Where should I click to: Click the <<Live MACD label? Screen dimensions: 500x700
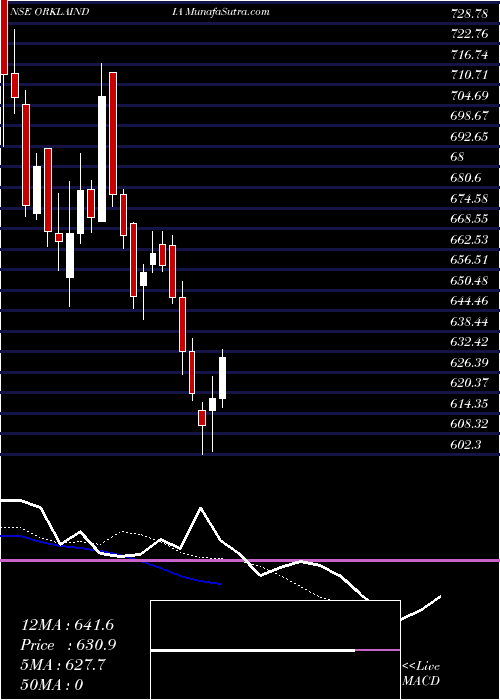click(x=421, y=674)
